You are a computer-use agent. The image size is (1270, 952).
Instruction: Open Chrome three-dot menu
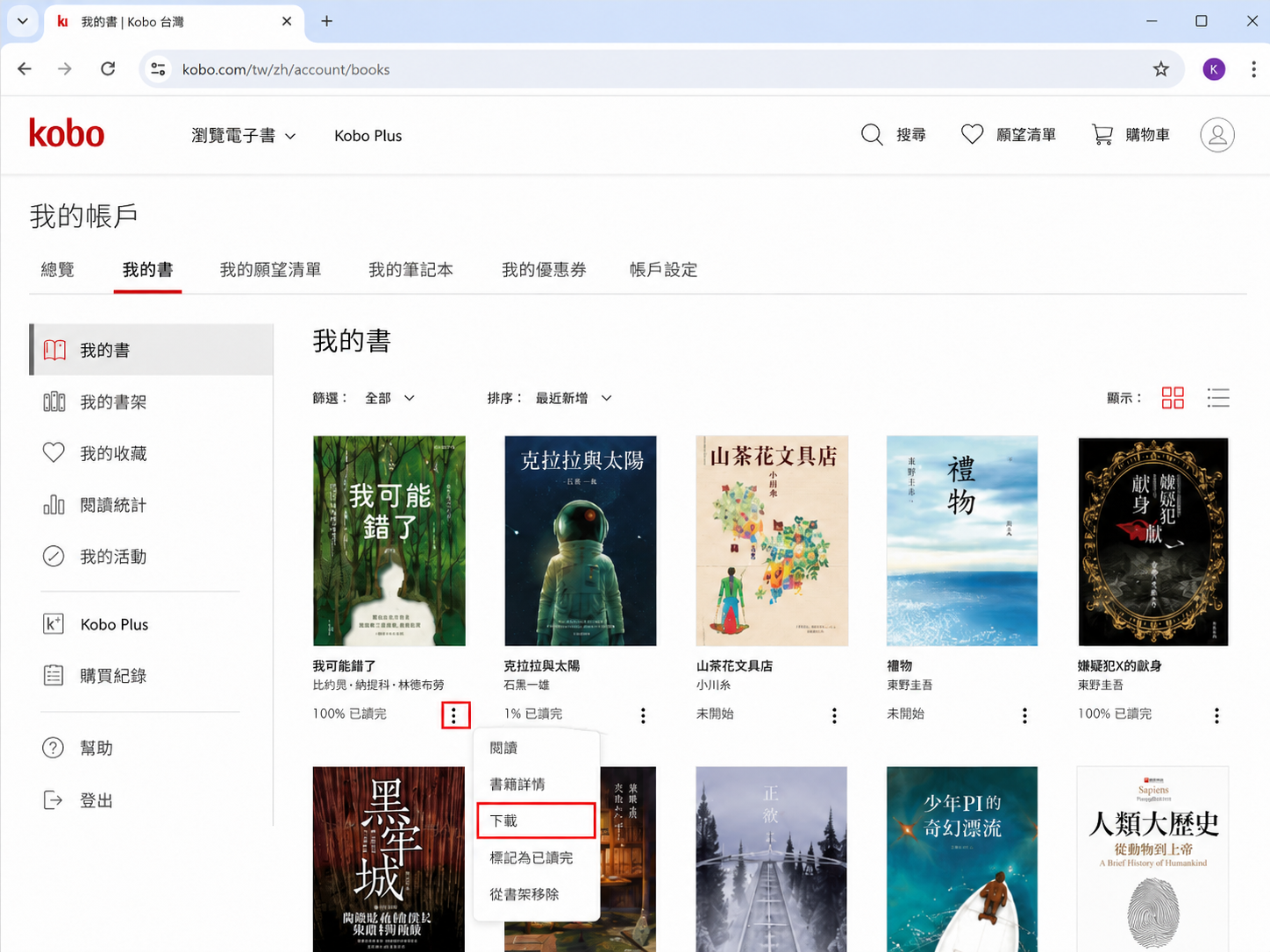point(1253,69)
